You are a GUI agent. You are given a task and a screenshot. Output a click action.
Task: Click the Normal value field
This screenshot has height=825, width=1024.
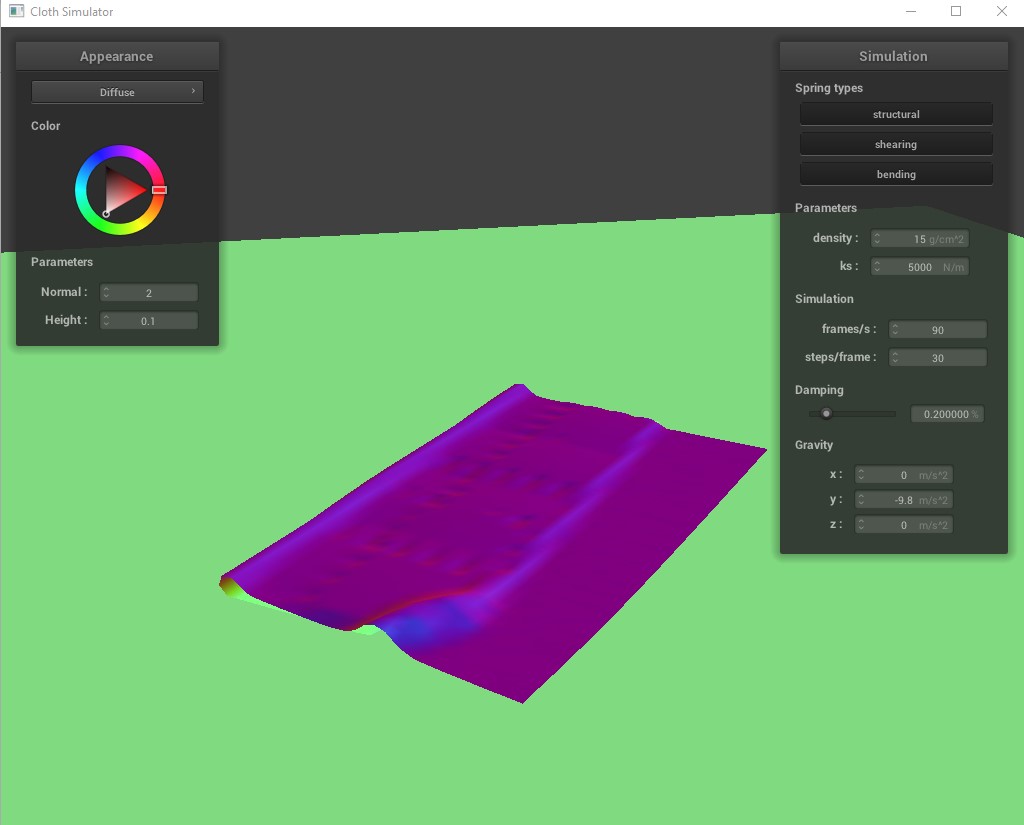tap(149, 293)
